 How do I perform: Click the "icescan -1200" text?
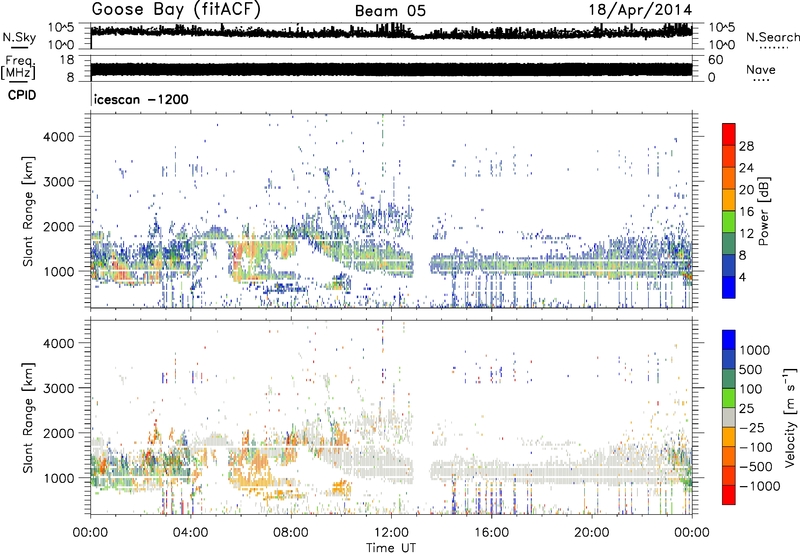(x=141, y=99)
